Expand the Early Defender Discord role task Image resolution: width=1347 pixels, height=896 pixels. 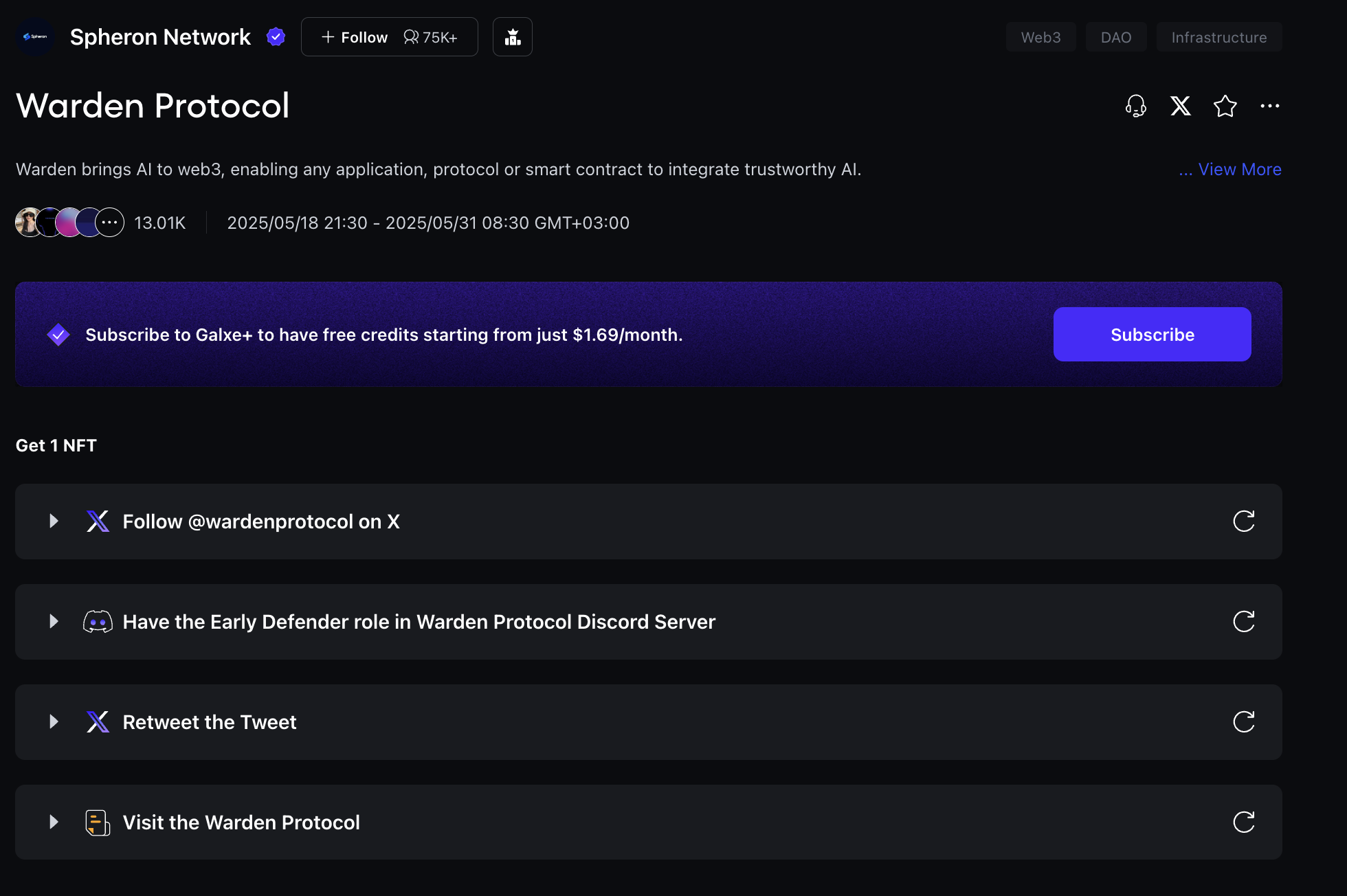click(54, 622)
